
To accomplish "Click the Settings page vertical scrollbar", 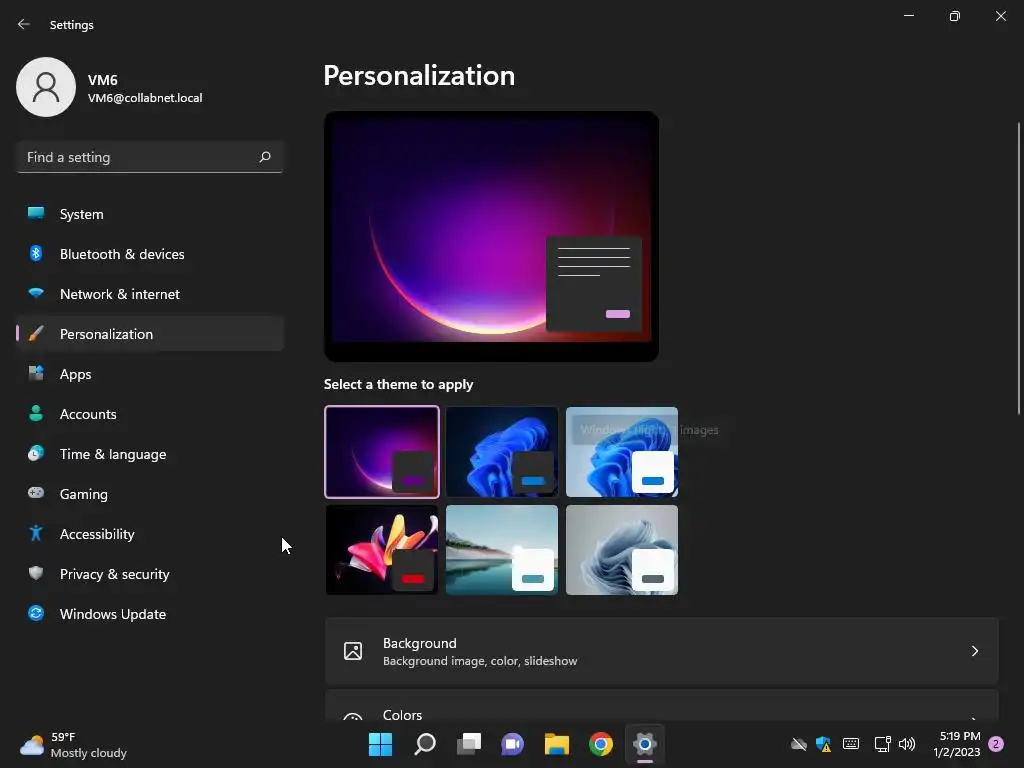I will [1019, 268].
